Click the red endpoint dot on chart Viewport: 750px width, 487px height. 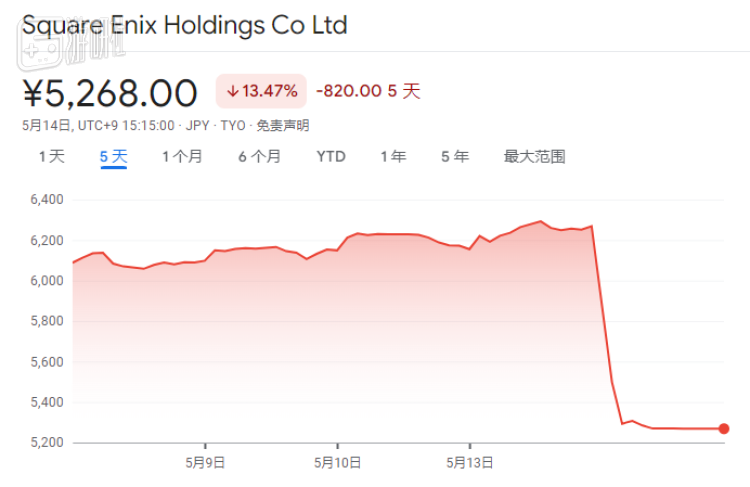(724, 429)
